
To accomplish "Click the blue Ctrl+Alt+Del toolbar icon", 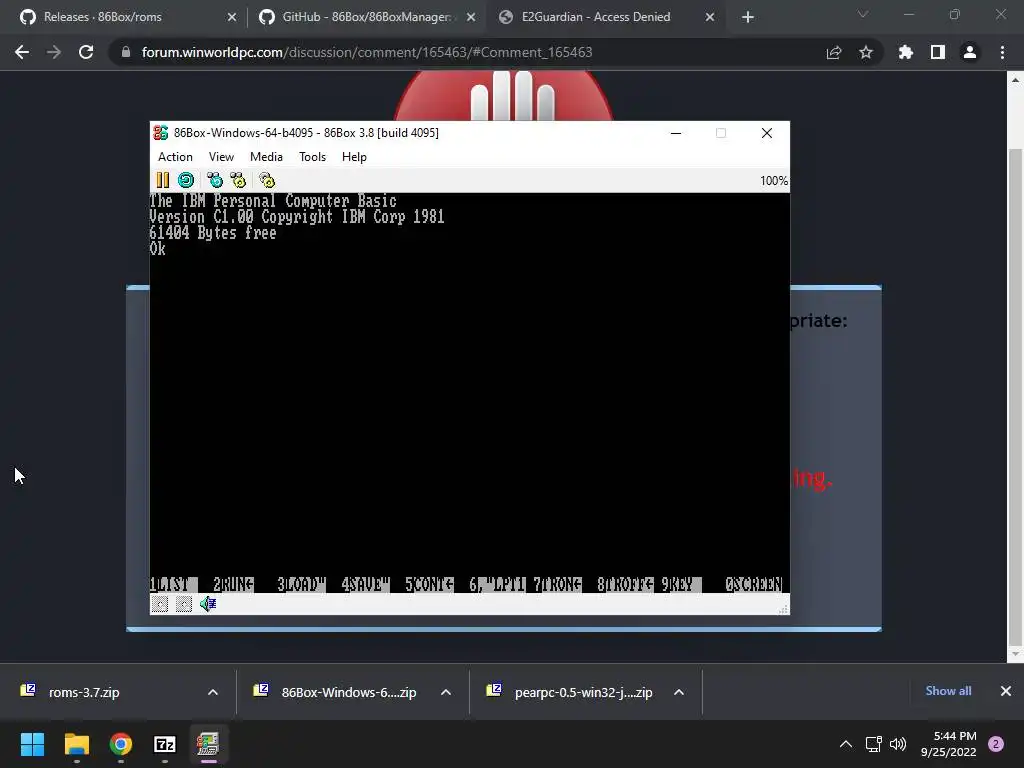I will [x=215, y=180].
